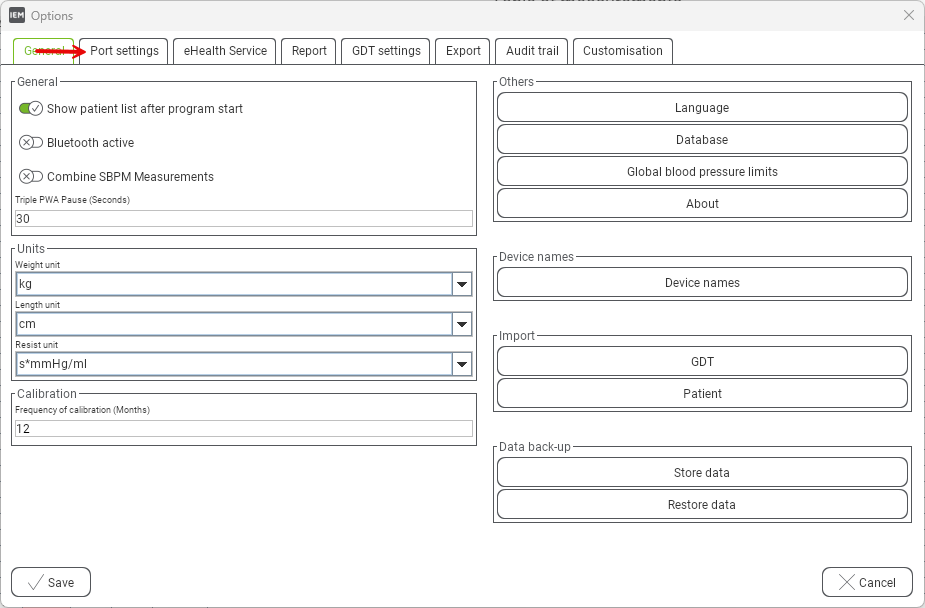Turn on Combine SBPM Measurements toggle

pos(31,176)
